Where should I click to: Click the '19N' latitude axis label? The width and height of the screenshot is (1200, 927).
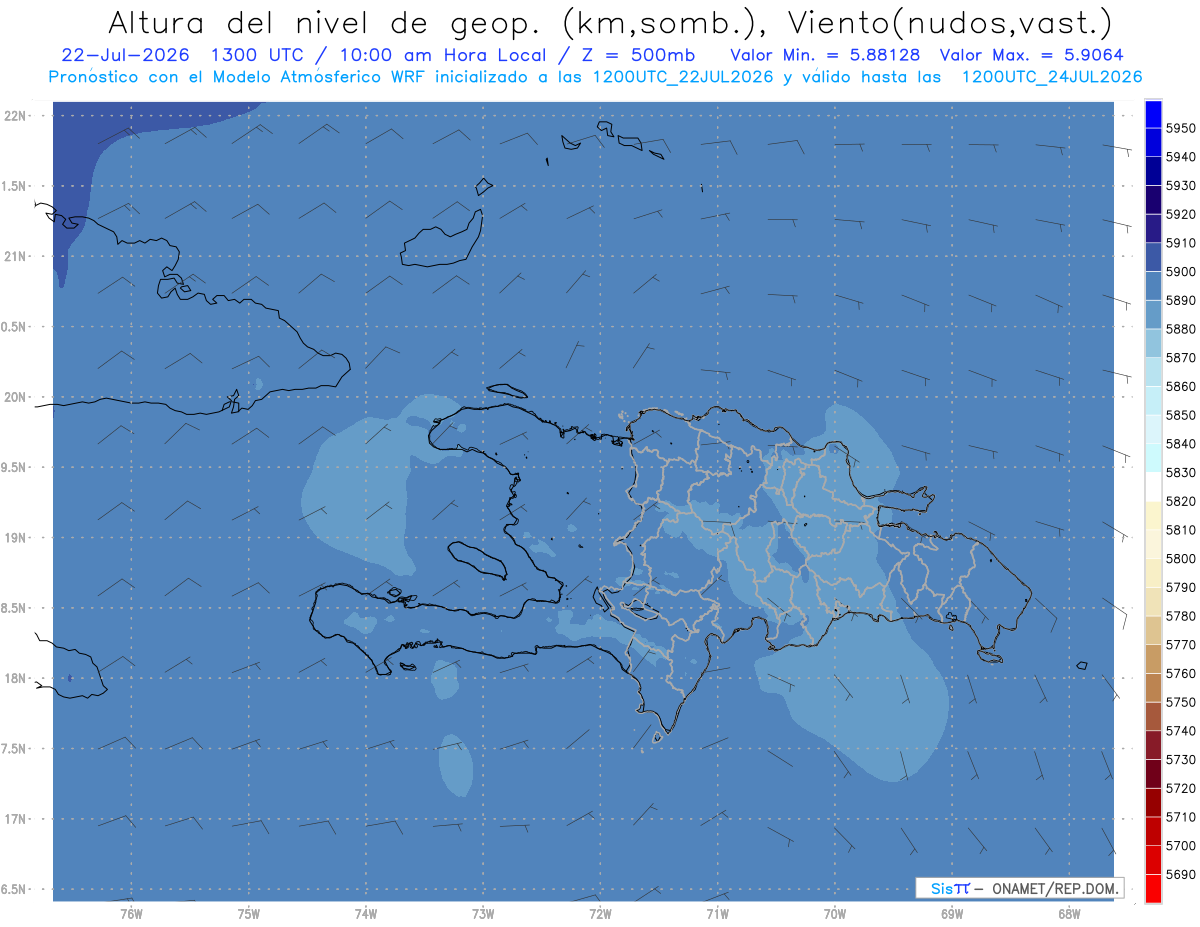(16, 538)
